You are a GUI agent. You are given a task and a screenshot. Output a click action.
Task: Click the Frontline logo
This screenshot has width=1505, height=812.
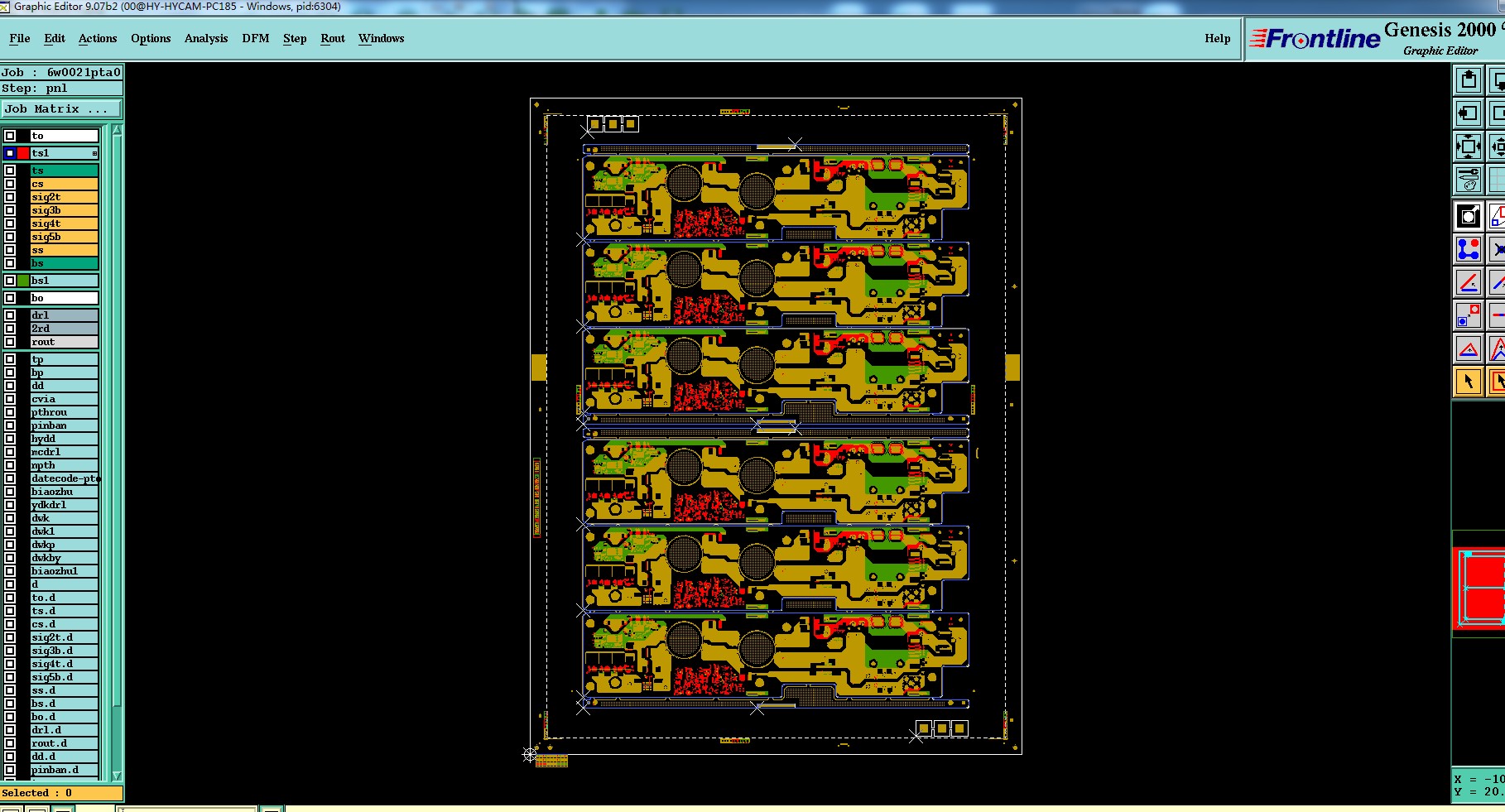tap(1315, 38)
